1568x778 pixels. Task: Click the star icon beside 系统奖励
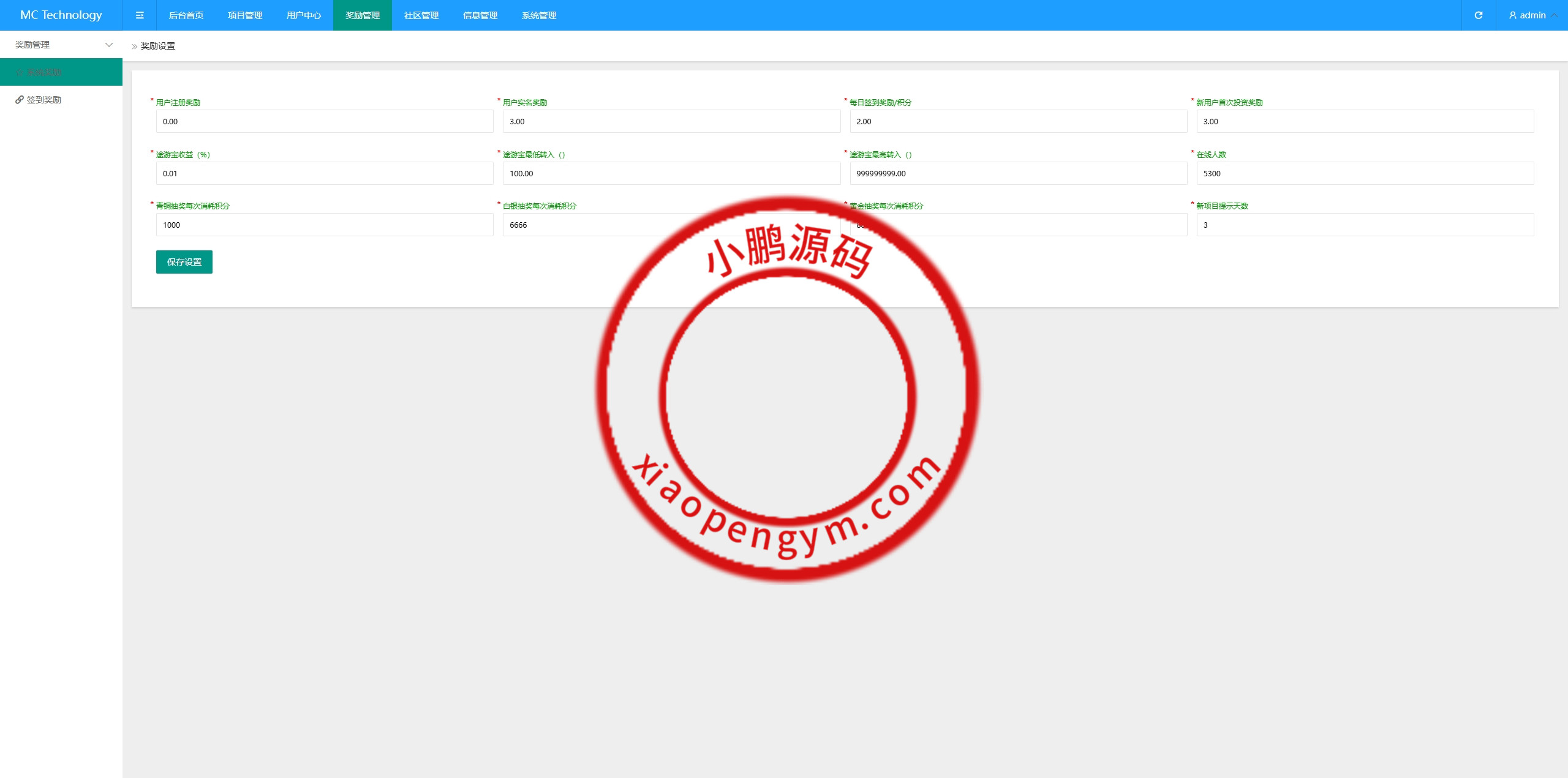point(20,72)
